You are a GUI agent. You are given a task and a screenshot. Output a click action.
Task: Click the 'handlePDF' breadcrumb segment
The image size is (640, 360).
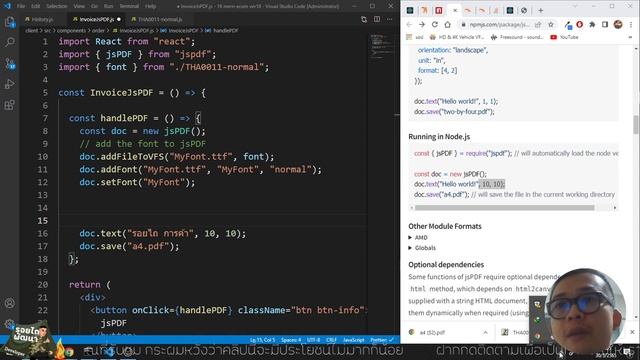pos(225,31)
